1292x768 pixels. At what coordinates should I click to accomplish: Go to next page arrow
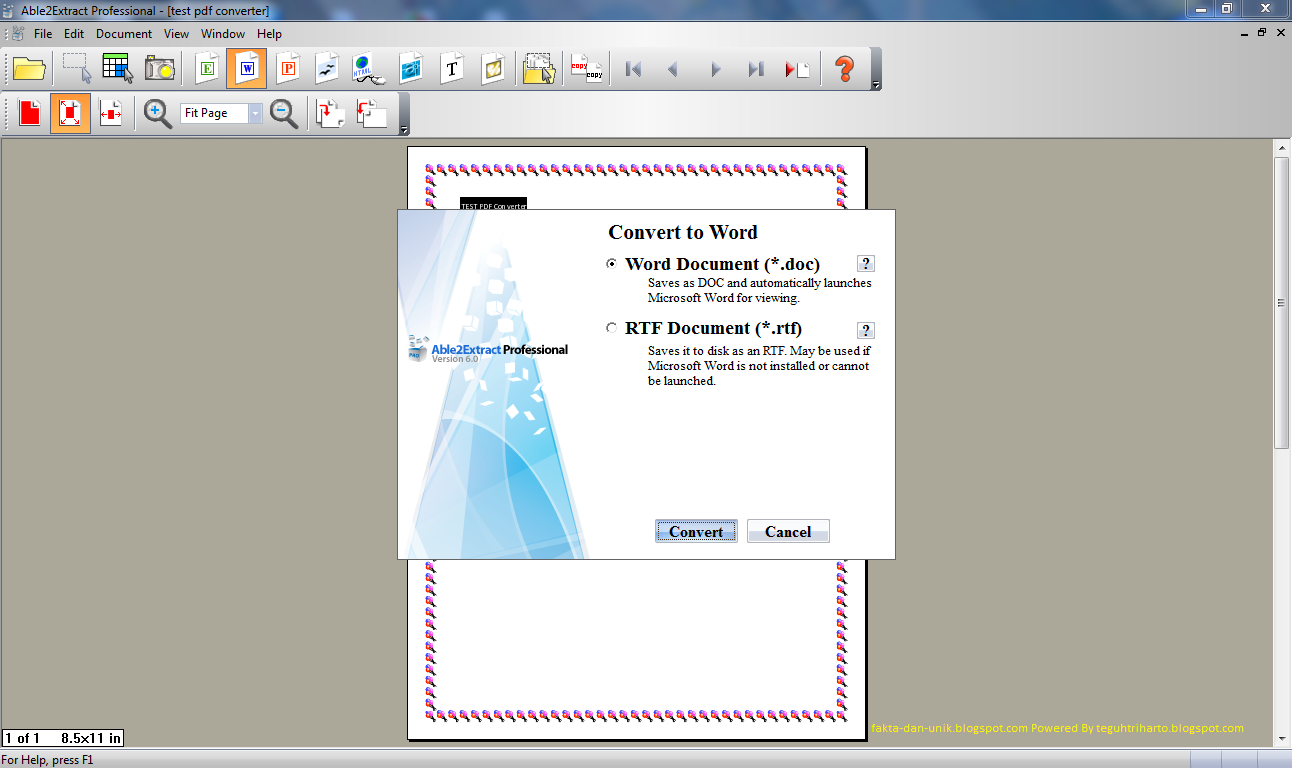point(715,69)
